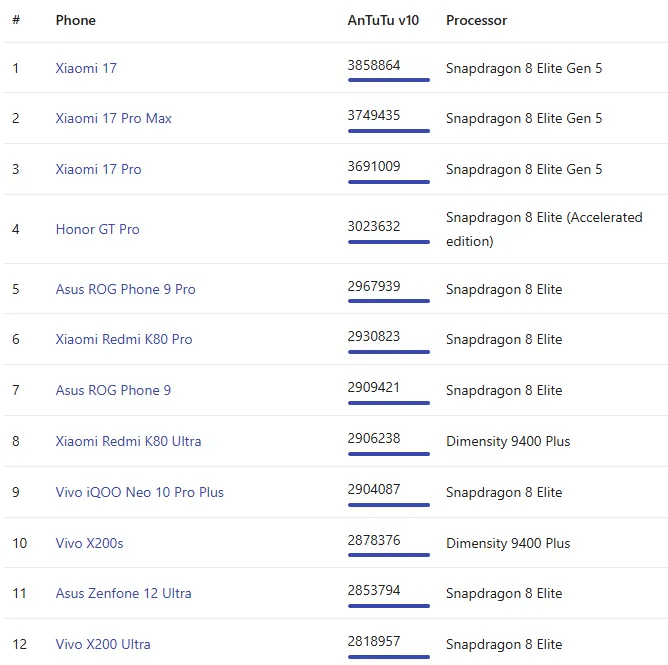
Task: Open the Xiaomi 17 Pro Max link
Action: [113, 118]
